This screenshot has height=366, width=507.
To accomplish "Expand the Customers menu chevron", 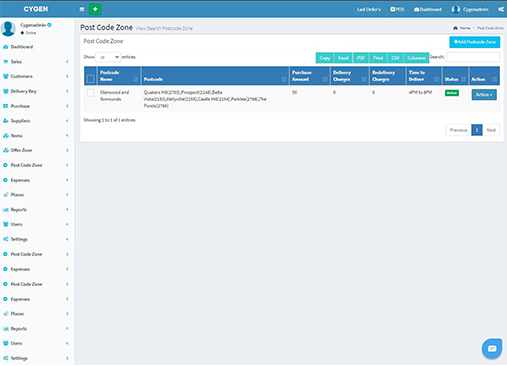I will [x=67, y=76].
